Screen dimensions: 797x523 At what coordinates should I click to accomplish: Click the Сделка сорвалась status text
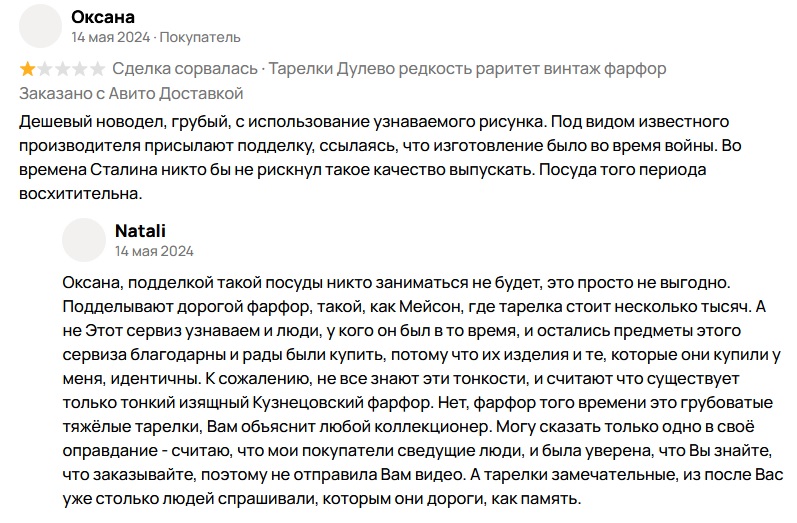coord(185,69)
